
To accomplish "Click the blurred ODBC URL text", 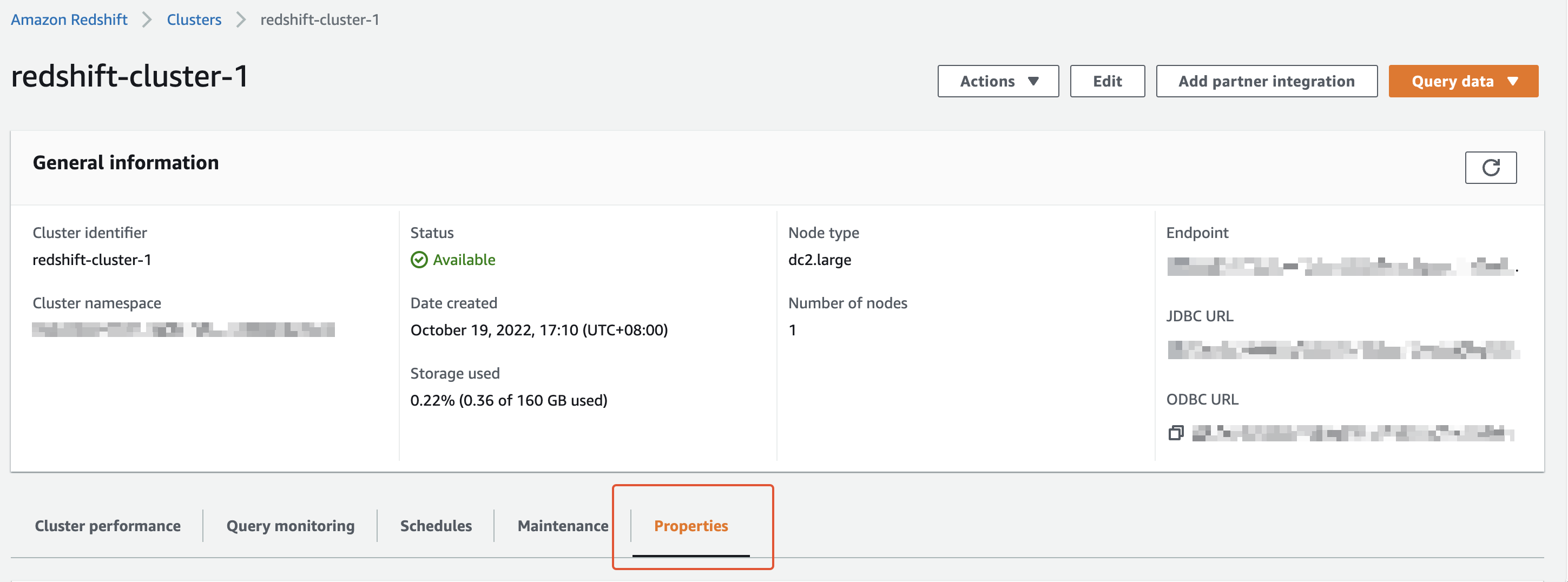I will coord(1353,433).
